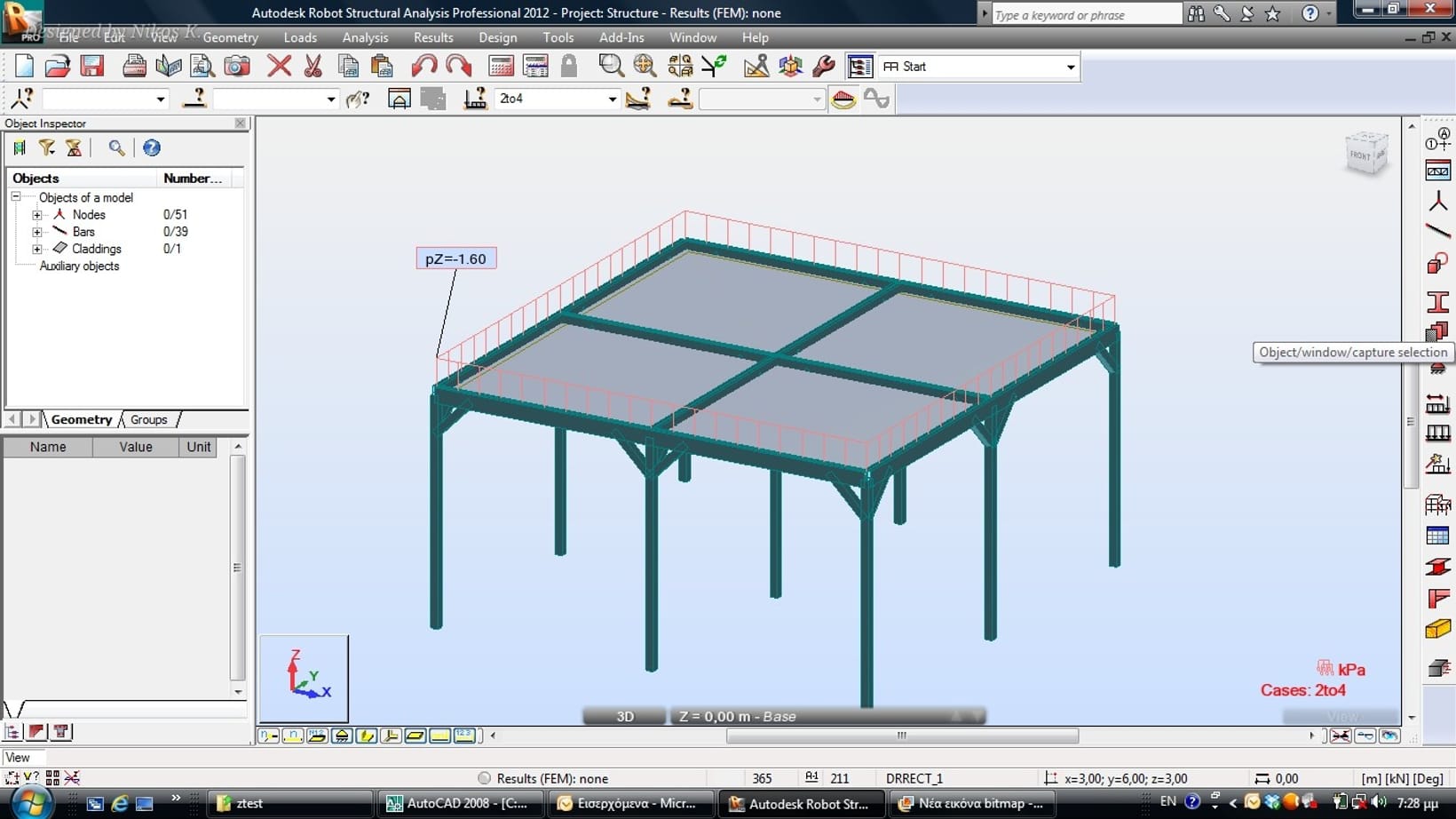Click the Save project icon
Image resolution: width=1456 pixels, height=819 pixels.
click(92, 67)
